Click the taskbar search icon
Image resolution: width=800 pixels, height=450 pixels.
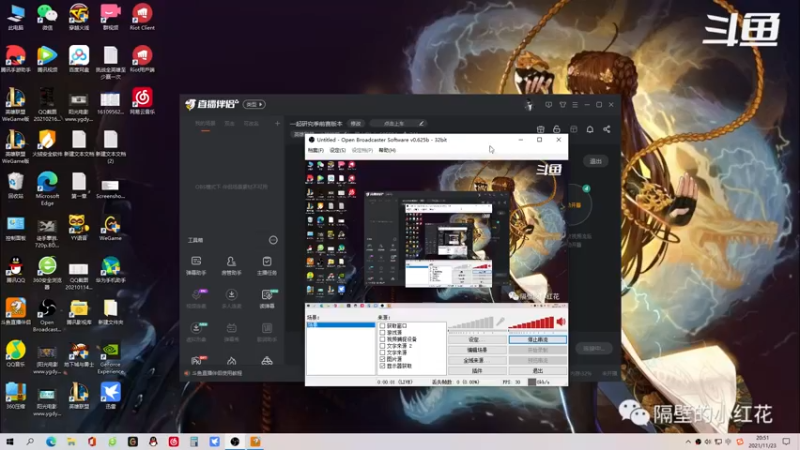(x=30, y=442)
